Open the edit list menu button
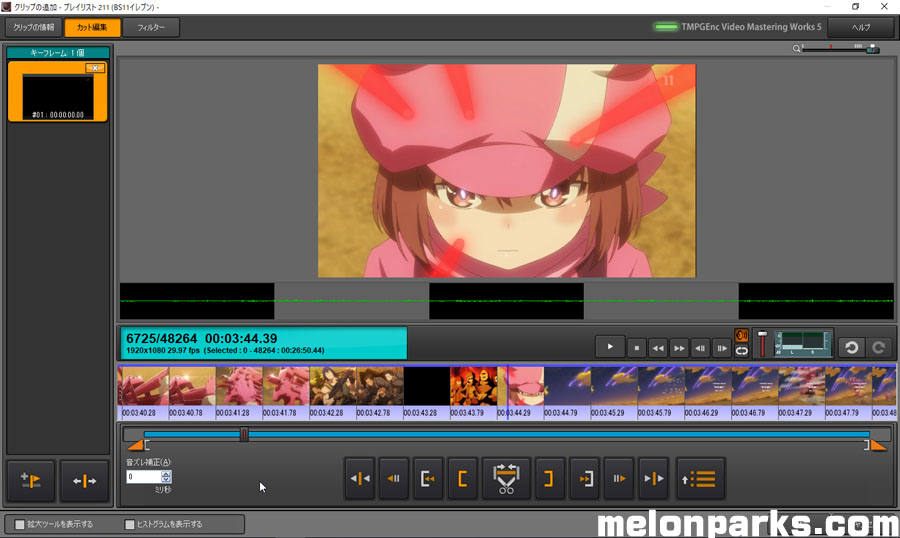 click(701, 478)
